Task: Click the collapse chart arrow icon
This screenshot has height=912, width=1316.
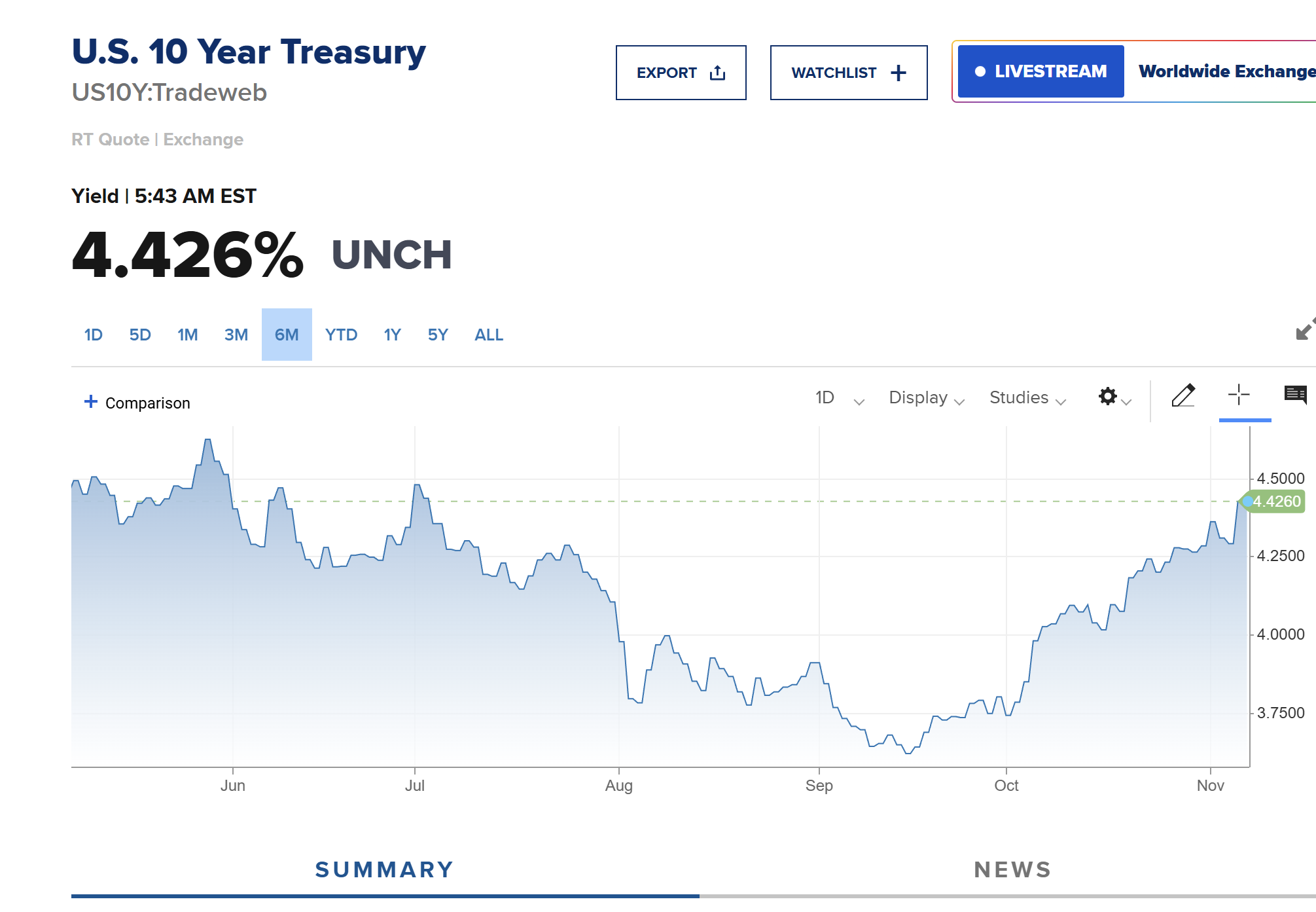Action: [x=1305, y=330]
